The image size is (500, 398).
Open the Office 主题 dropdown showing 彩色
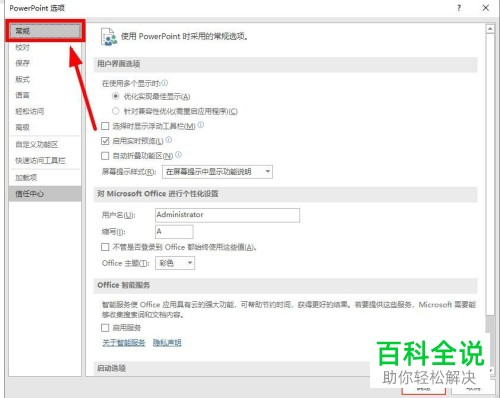point(175,263)
